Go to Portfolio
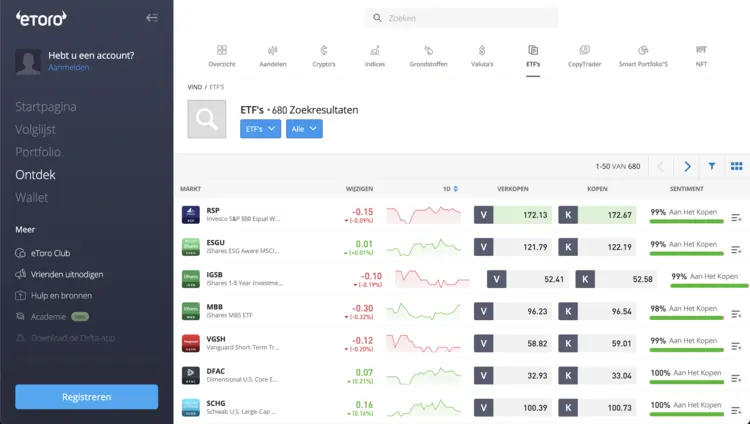This screenshot has height=424, width=750. (x=38, y=152)
